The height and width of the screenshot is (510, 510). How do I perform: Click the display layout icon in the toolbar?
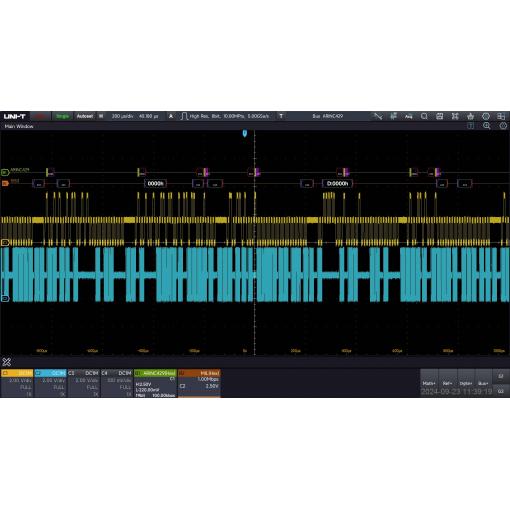coord(455,116)
